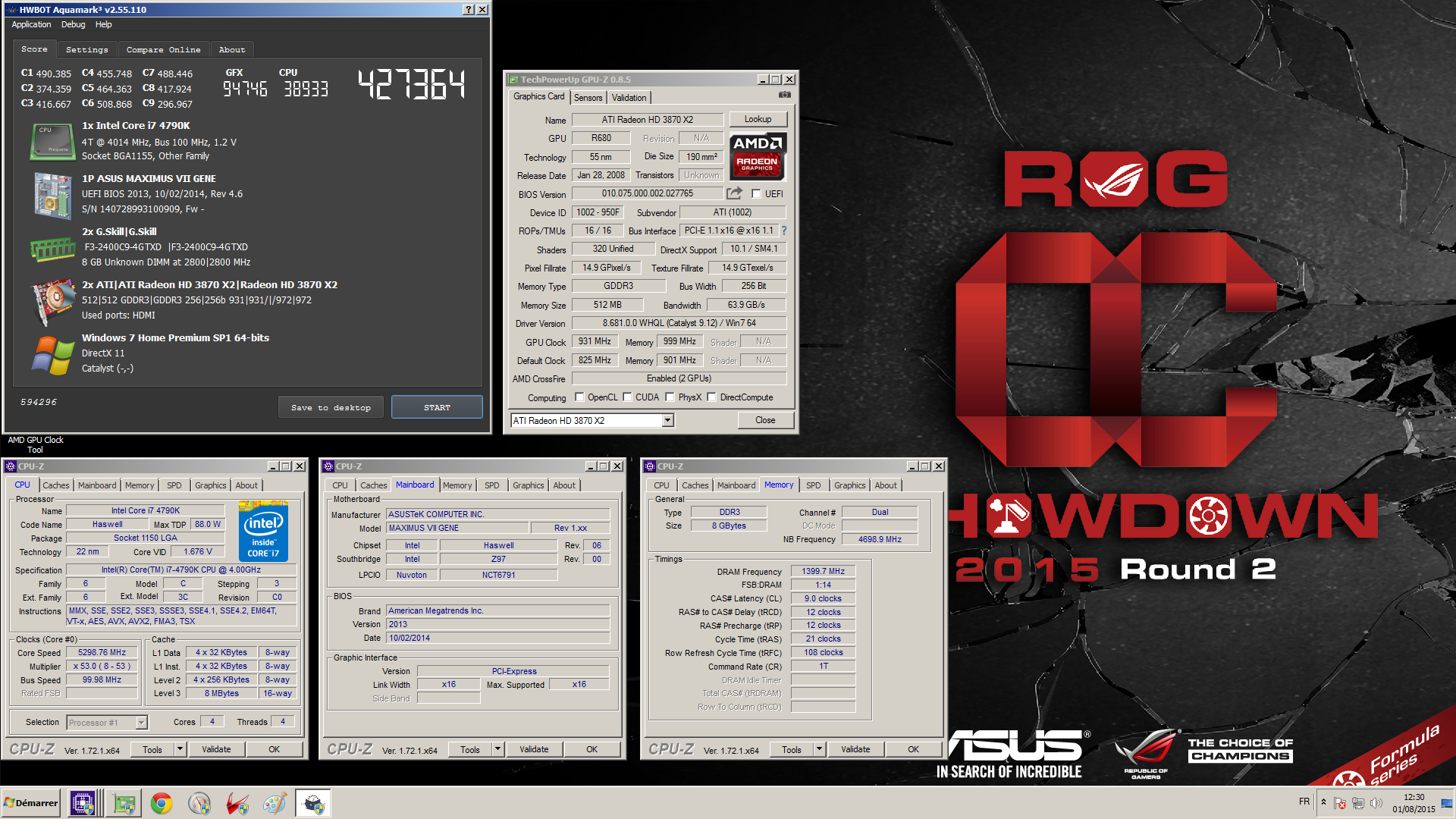The height and width of the screenshot is (819, 1456).
Task: Click the GPU-Z Close button
Action: [x=766, y=420]
